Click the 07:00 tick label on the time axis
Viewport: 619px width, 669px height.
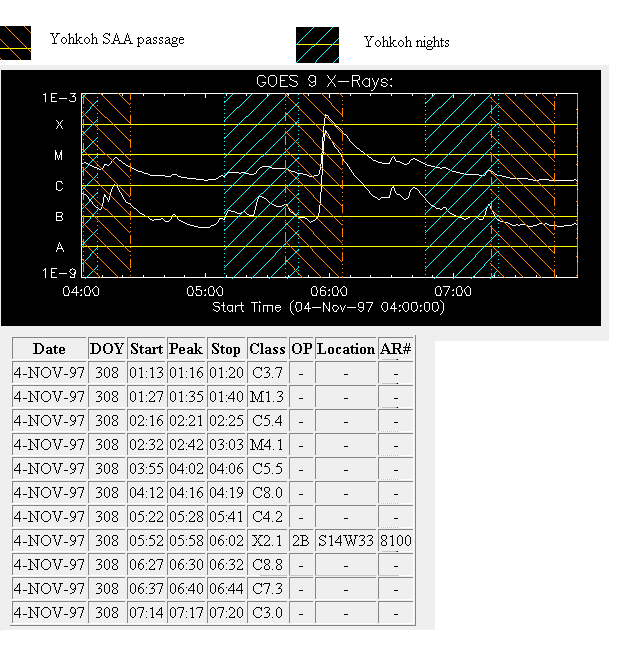tap(453, 291)
